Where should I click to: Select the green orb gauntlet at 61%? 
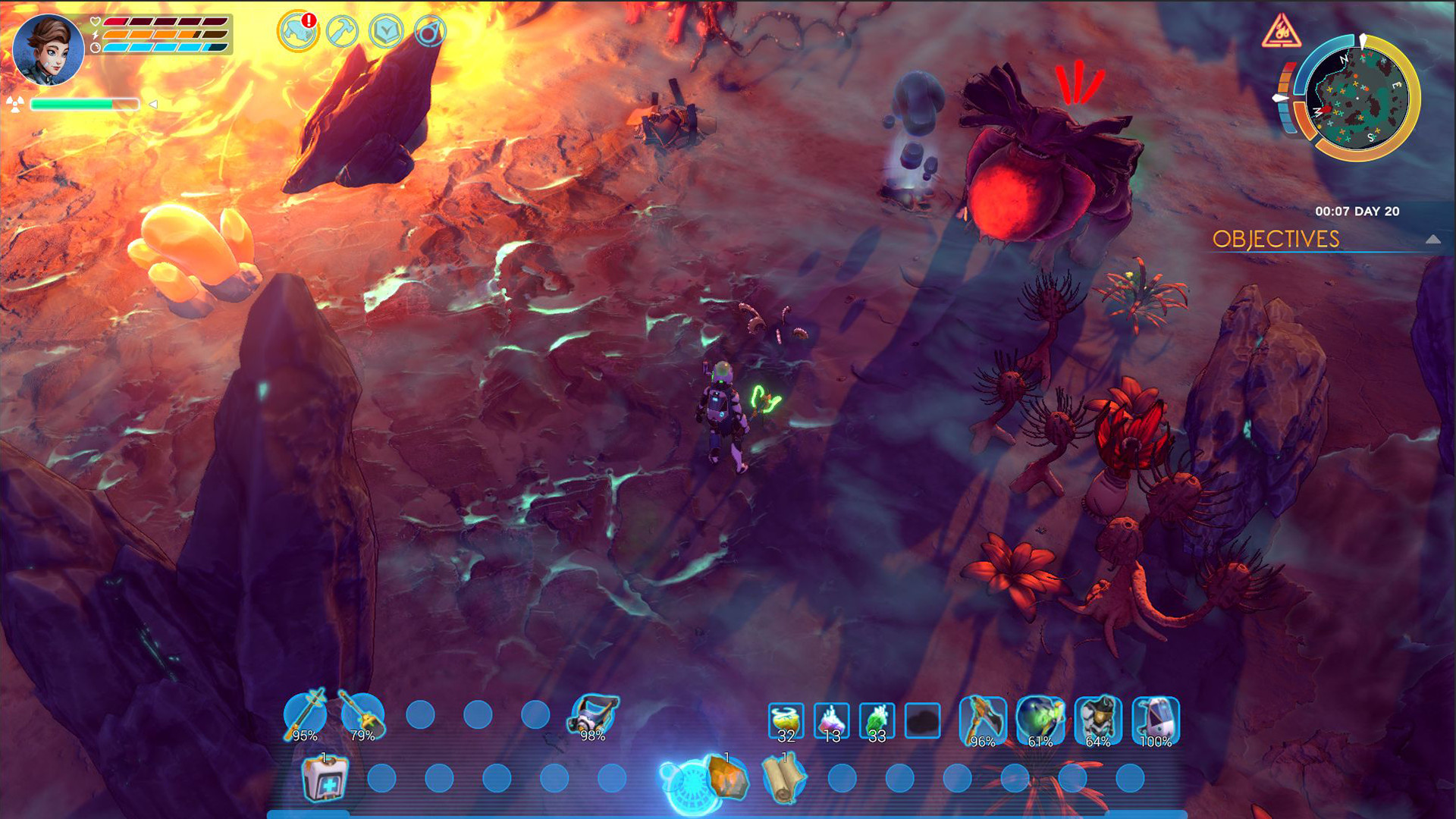pos(1039,717)
